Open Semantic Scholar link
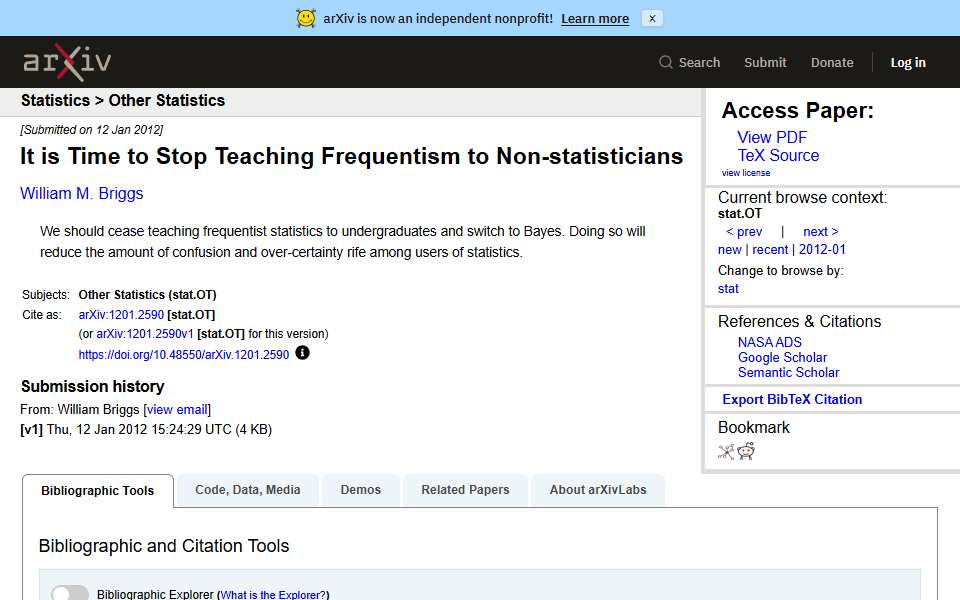This screenshot has width=960, height=600. tap(788, 373)
